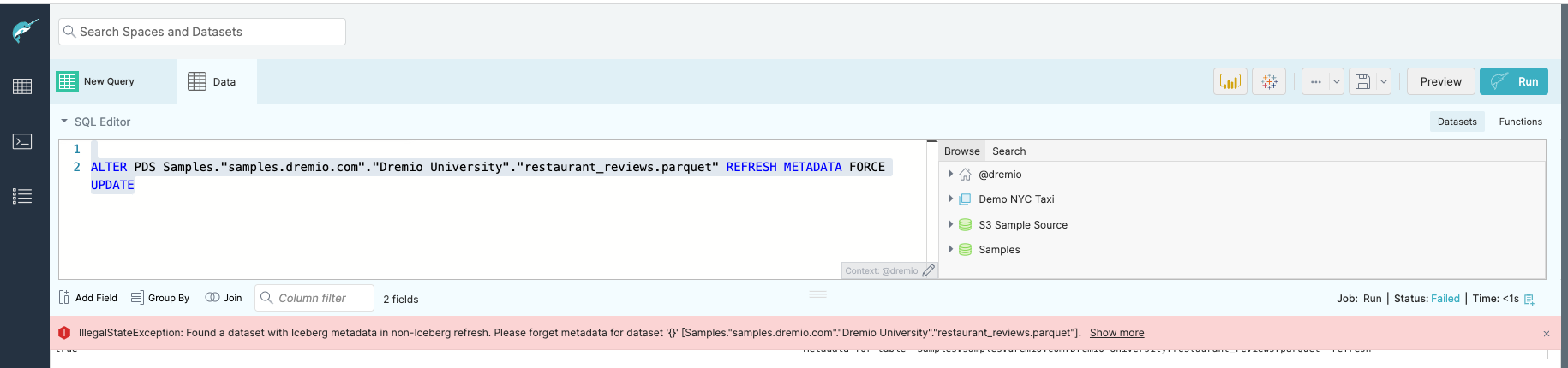1568x368 pixels.
Task: Switch to the Browse tab
Action: [x=961, y=151]
